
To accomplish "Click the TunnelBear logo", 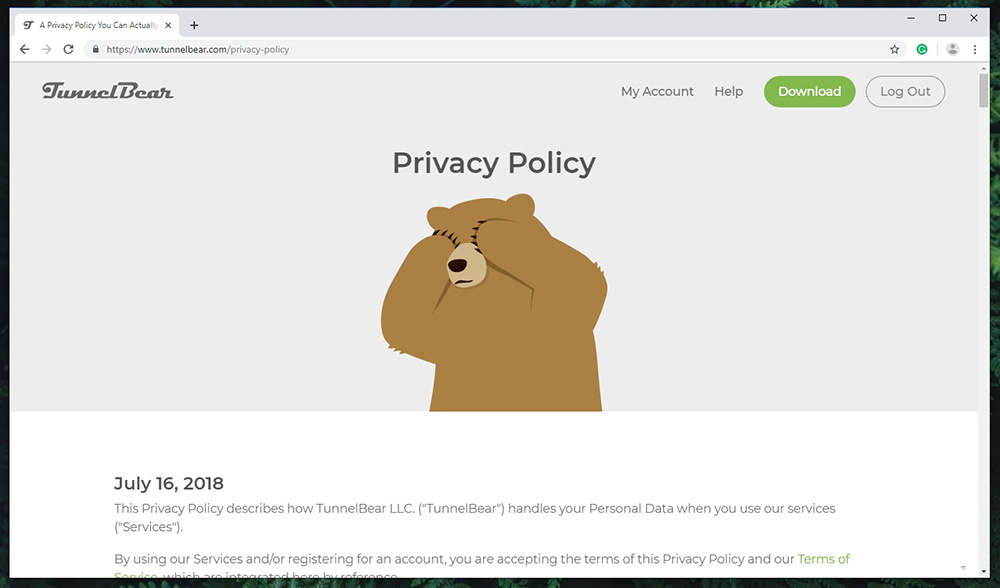I will (108, 91).
